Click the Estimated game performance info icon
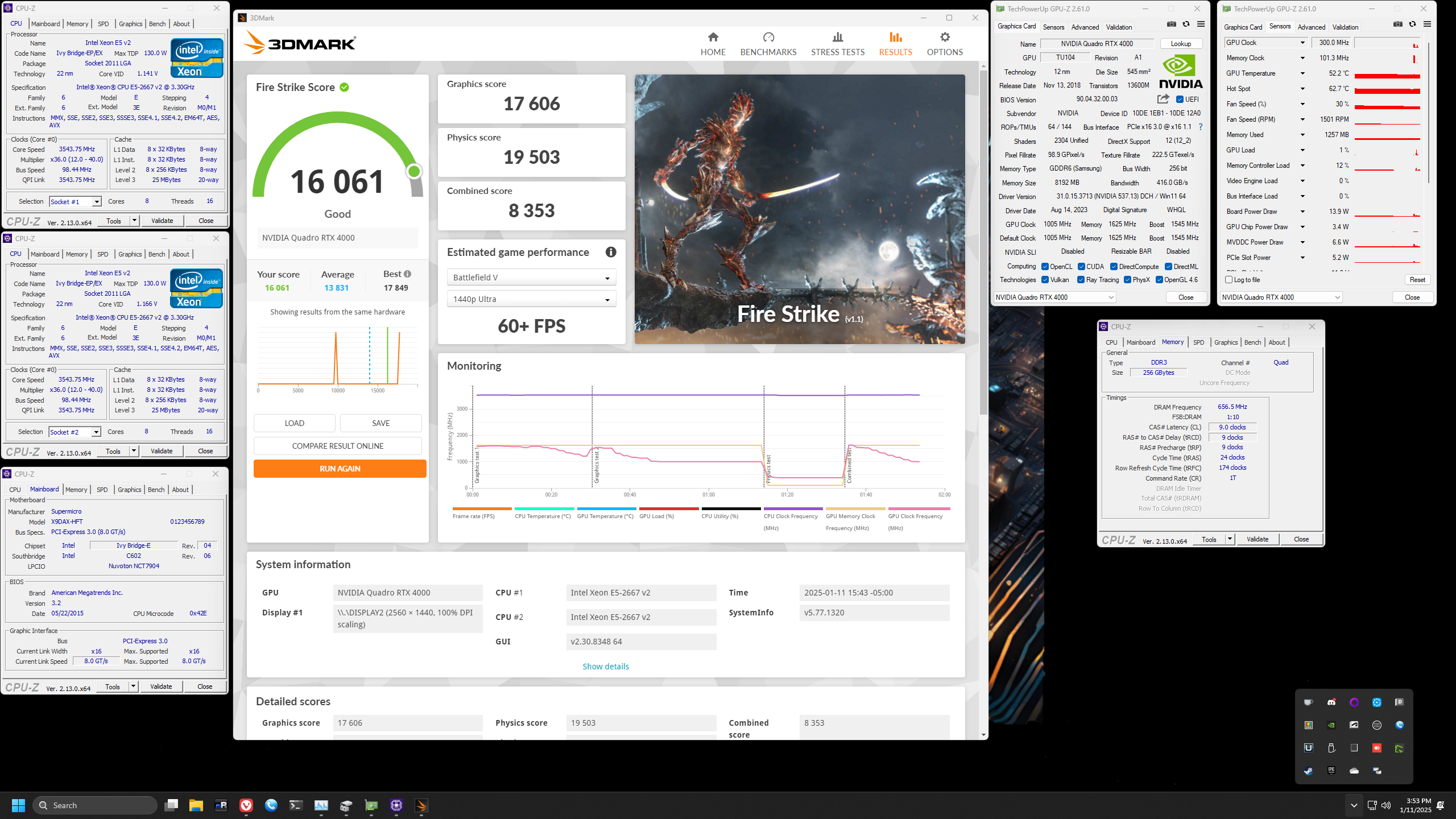The height and width of the screenshot is (819, 1456). click(x=611, y=252)
